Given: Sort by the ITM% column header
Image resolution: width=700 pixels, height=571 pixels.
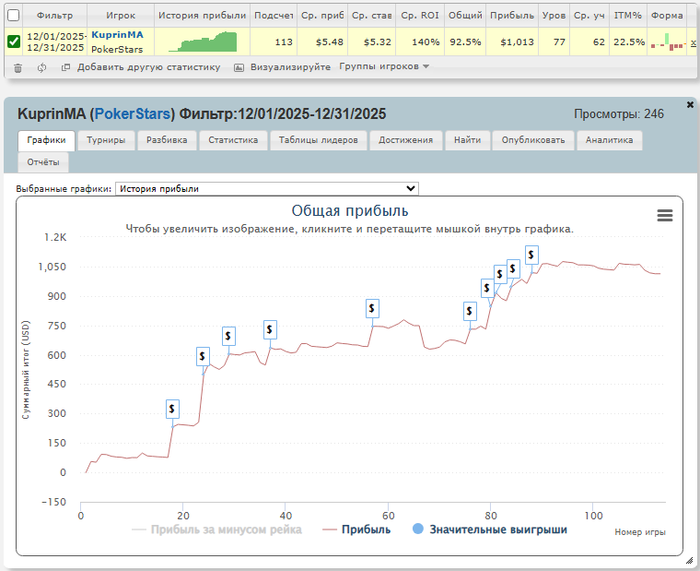Looking at the screenshot, I should coord(628,16).
